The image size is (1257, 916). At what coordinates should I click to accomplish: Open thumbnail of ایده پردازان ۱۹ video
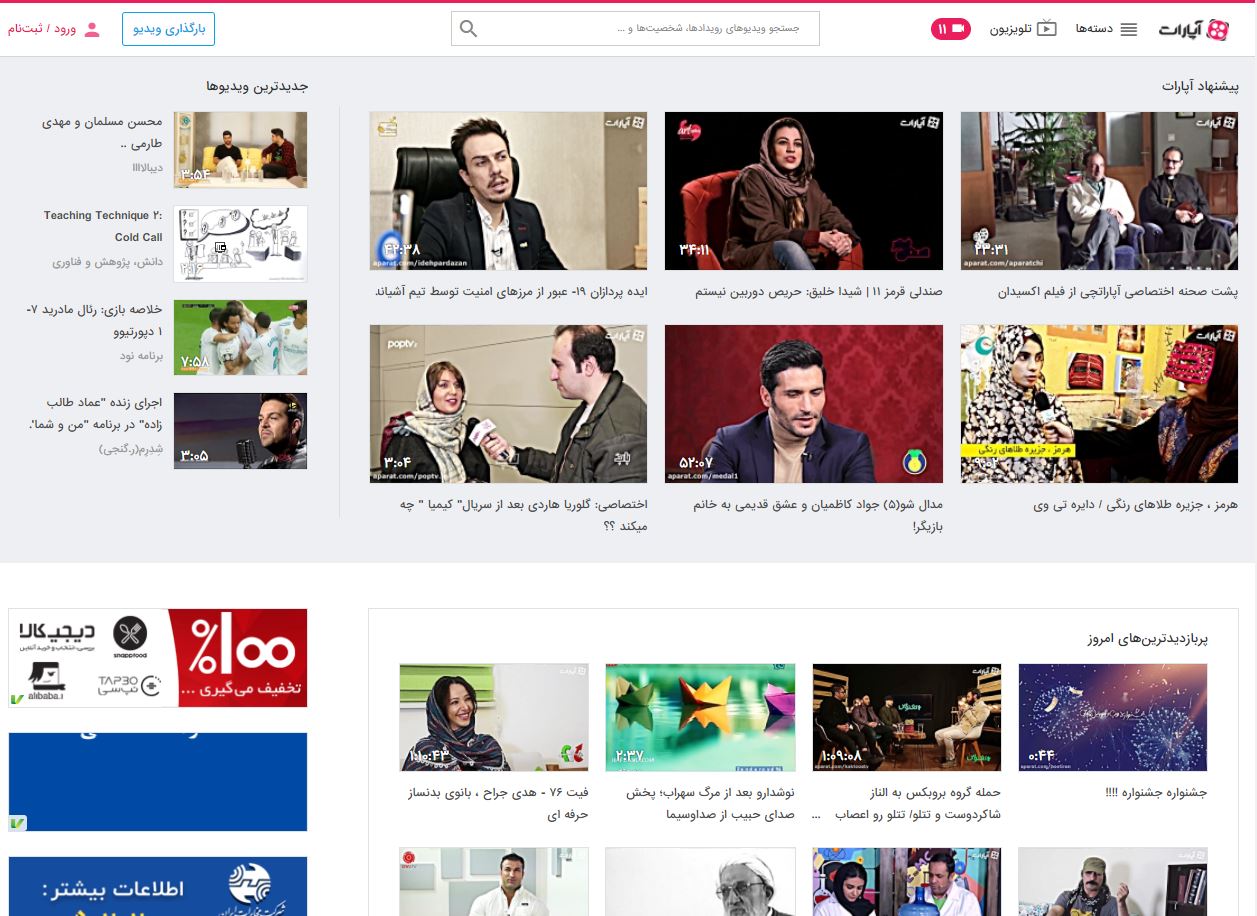coord(508,191)
